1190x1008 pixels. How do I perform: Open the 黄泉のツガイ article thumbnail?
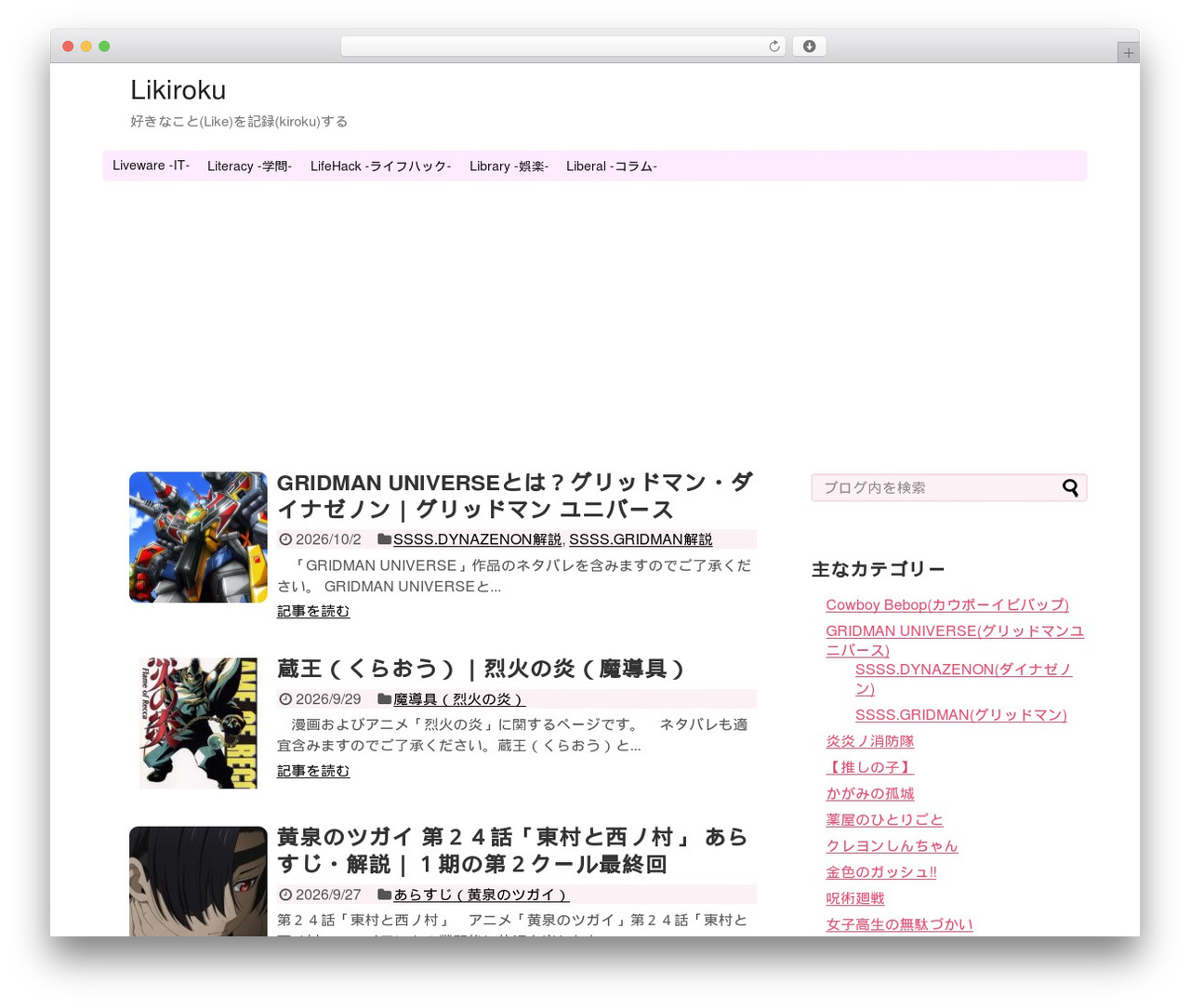pos(198,881)
